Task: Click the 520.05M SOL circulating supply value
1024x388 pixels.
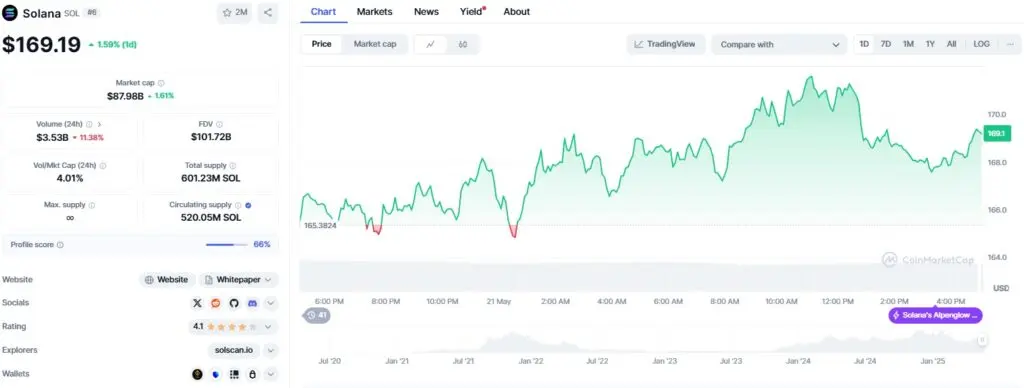Action: click(211, 217)
